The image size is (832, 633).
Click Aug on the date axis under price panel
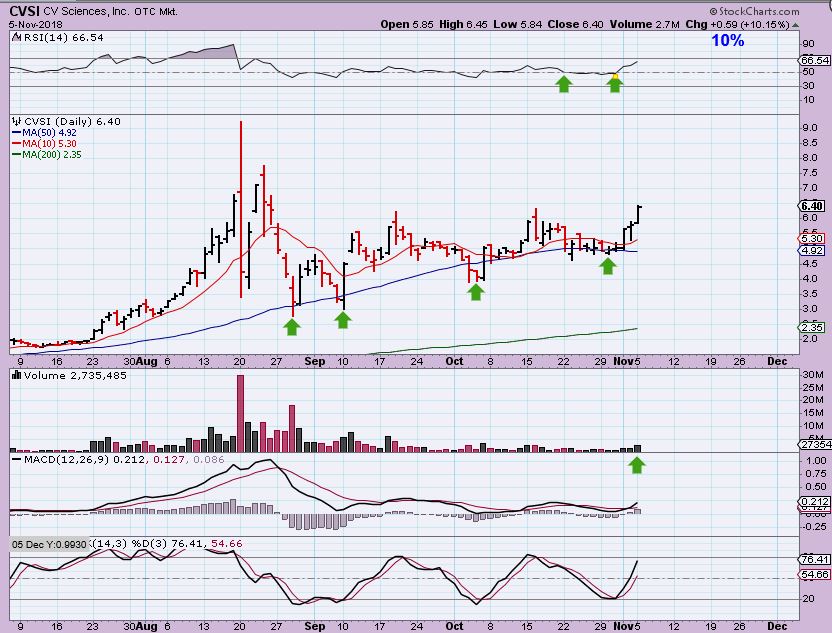click(x=146, y=361)
